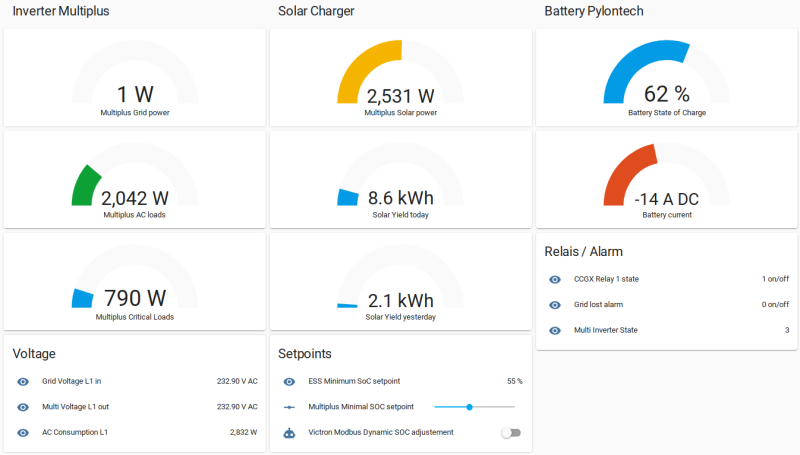The image size is (800, 455).
Task: Click the robot icon for Victron Modbus Dynamic SOC
Action: [x=289, y=433]
